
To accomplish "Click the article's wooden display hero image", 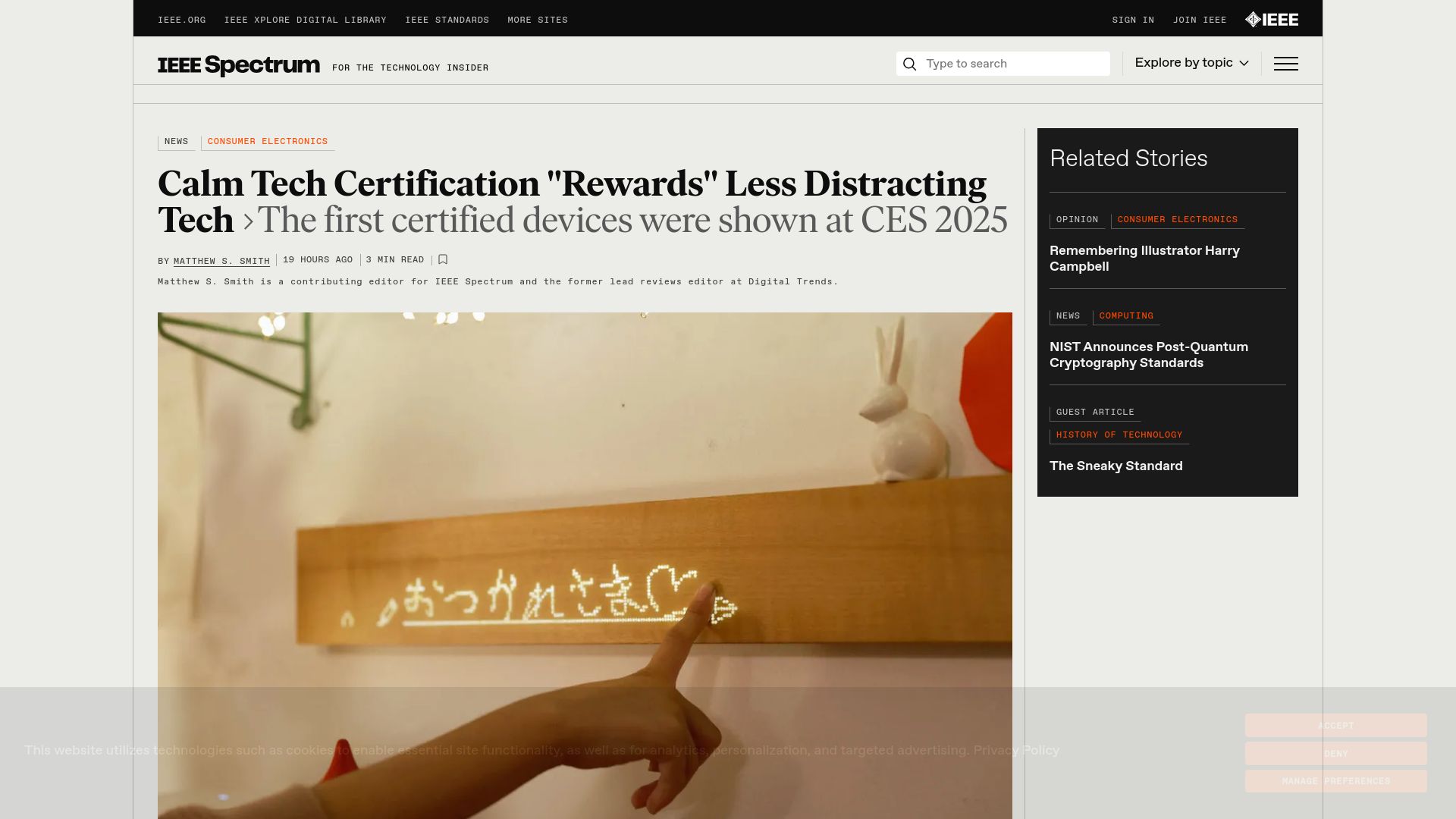I will [585, 566].
